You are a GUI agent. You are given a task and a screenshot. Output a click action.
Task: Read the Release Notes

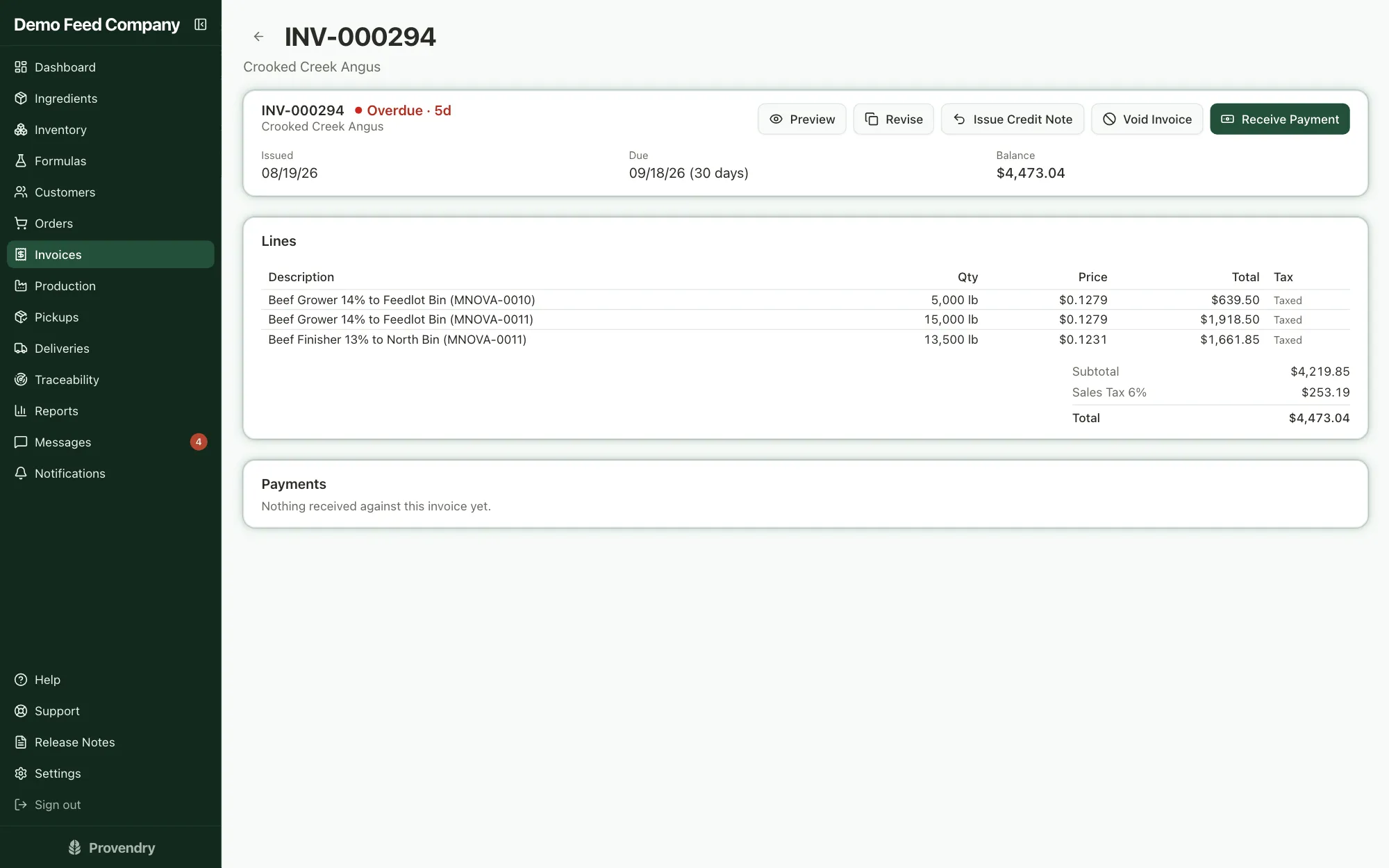pos(110,742)
